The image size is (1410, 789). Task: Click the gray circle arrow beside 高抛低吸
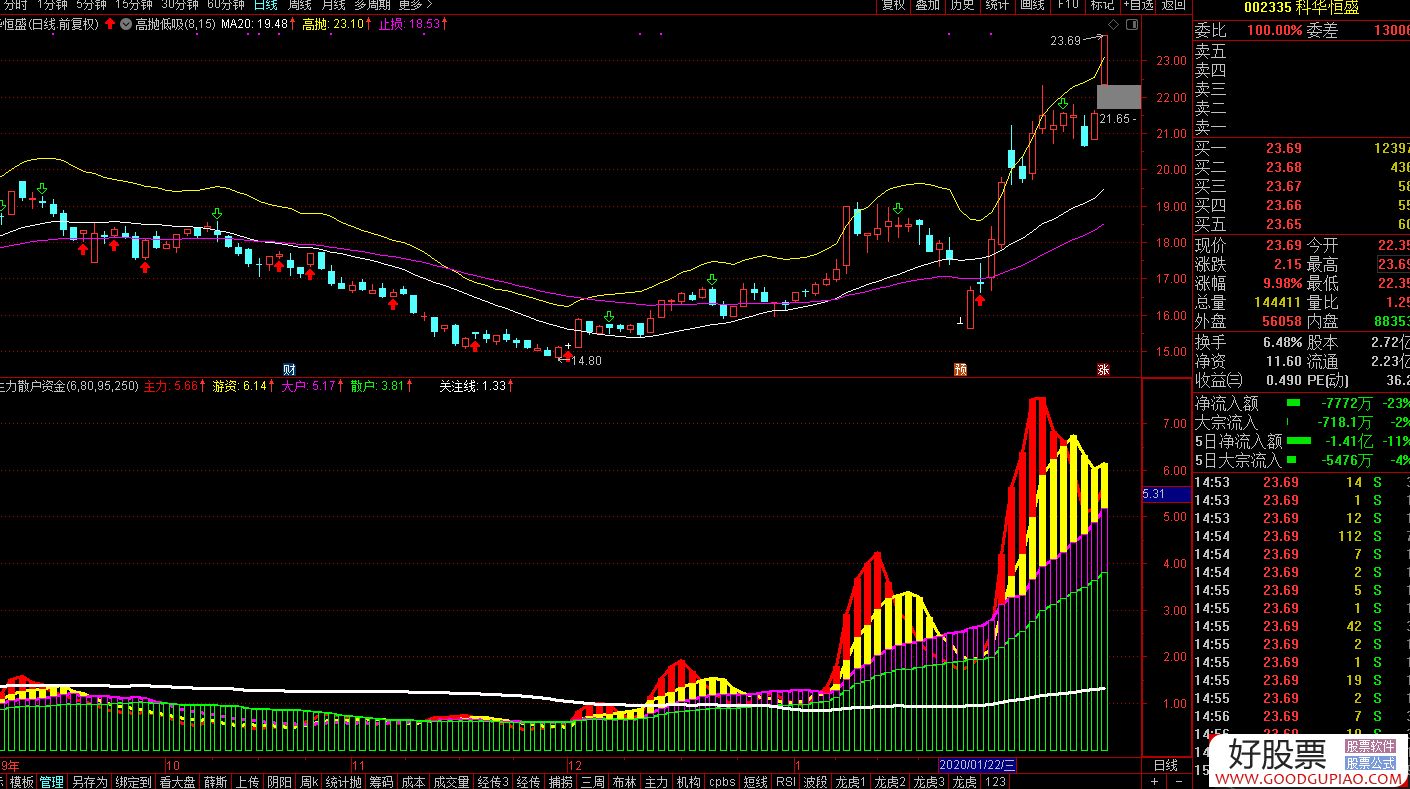click(x=126, y=23)
